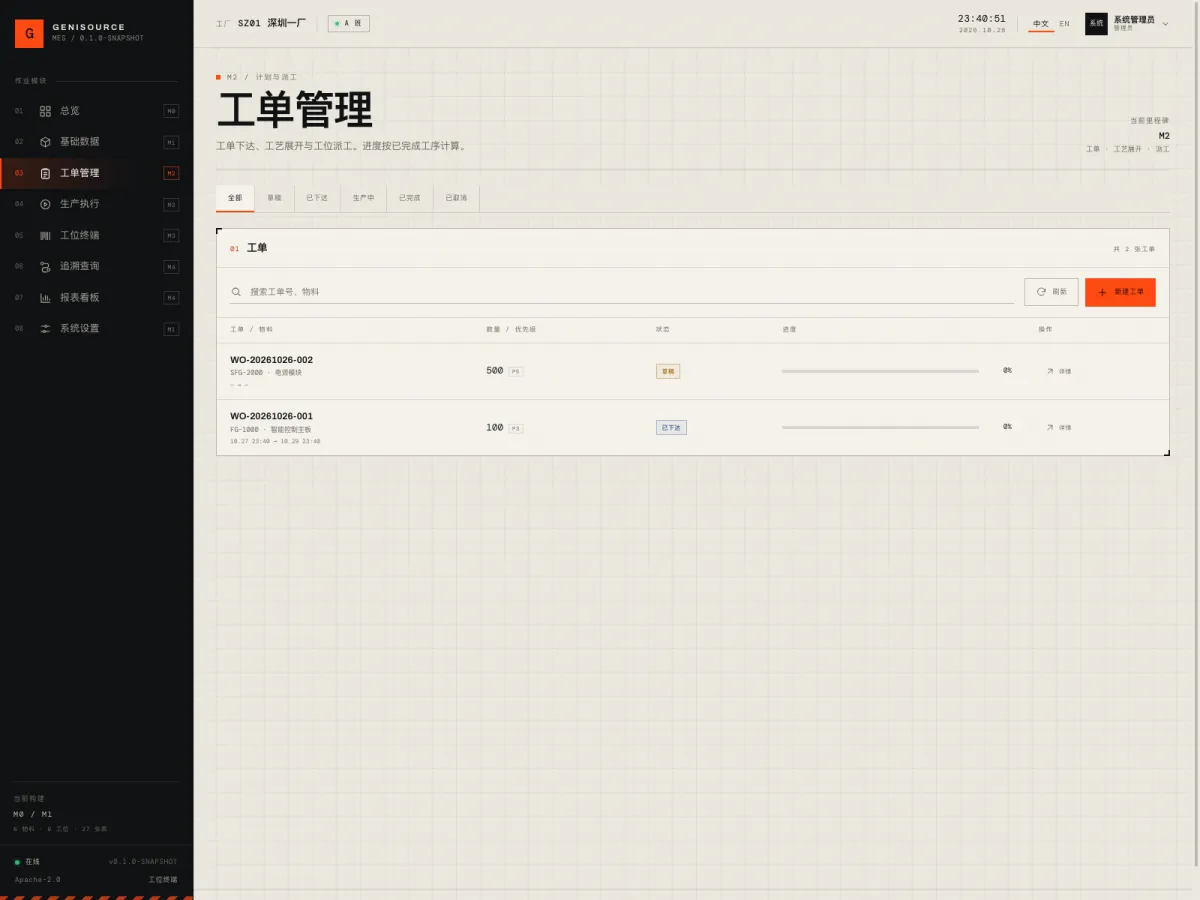Click the bar-chart icon for 报表看板
Viewport: 1200px width, 900px height.
pyautogui.click(x=45, y=297)
